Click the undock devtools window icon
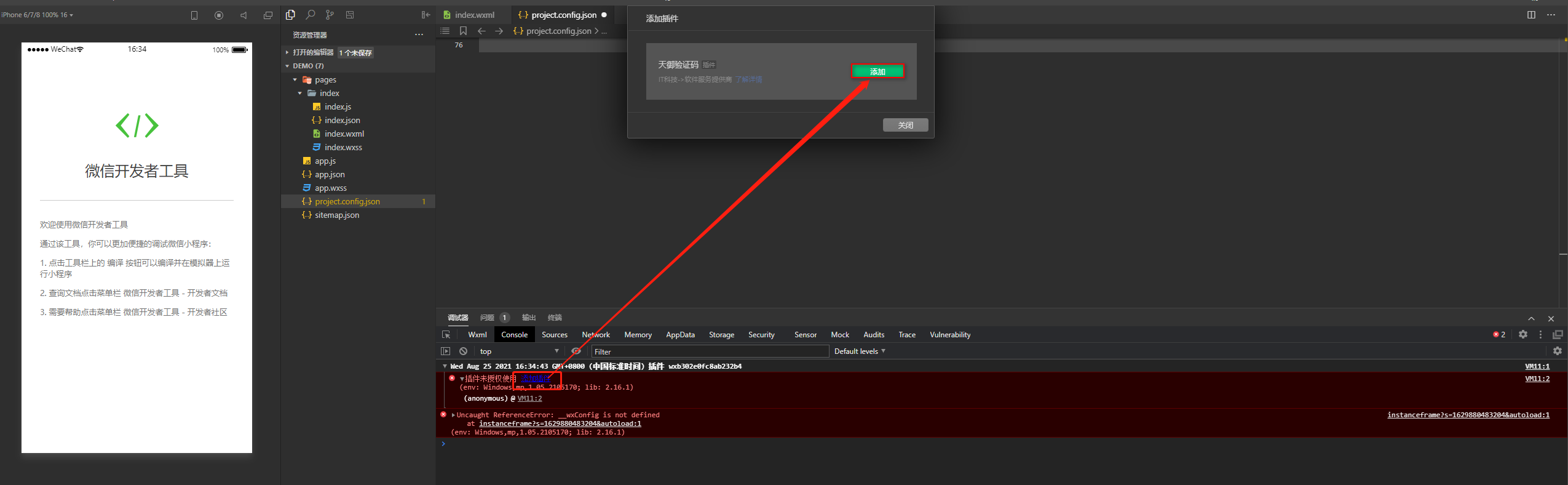1568x485 pixels. [x=1558, y=334]
